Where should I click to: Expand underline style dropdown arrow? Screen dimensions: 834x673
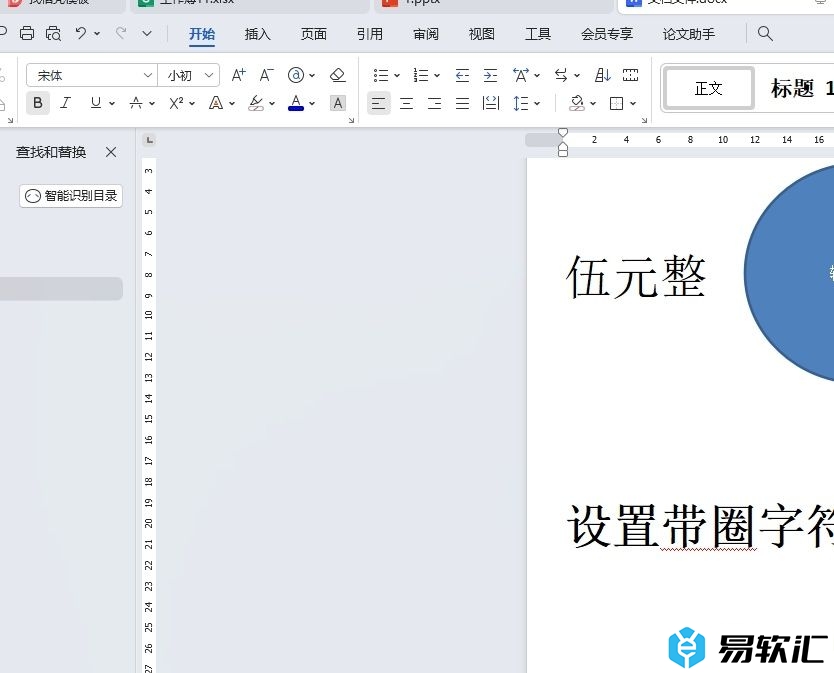(112, 103)
